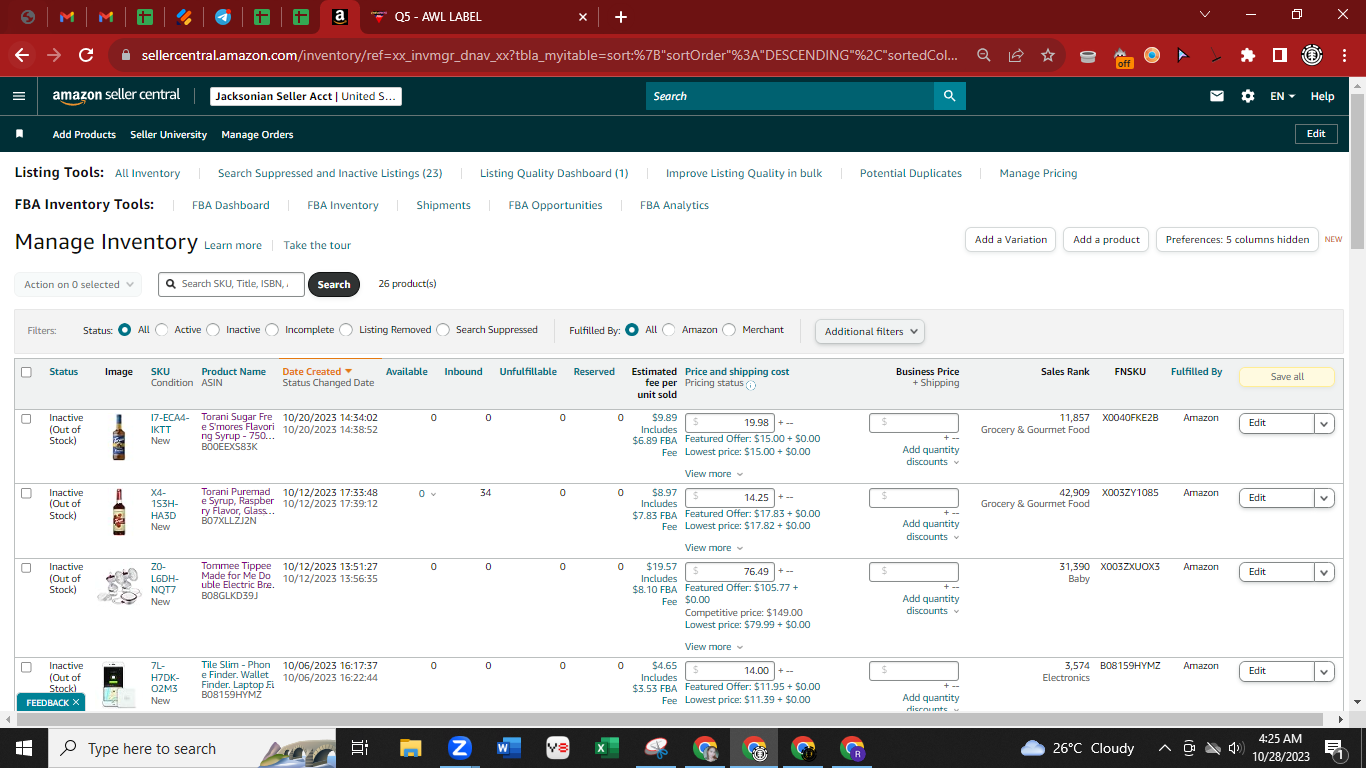
Task: Select the Inactive status radio button
Action: click(213, 330)
